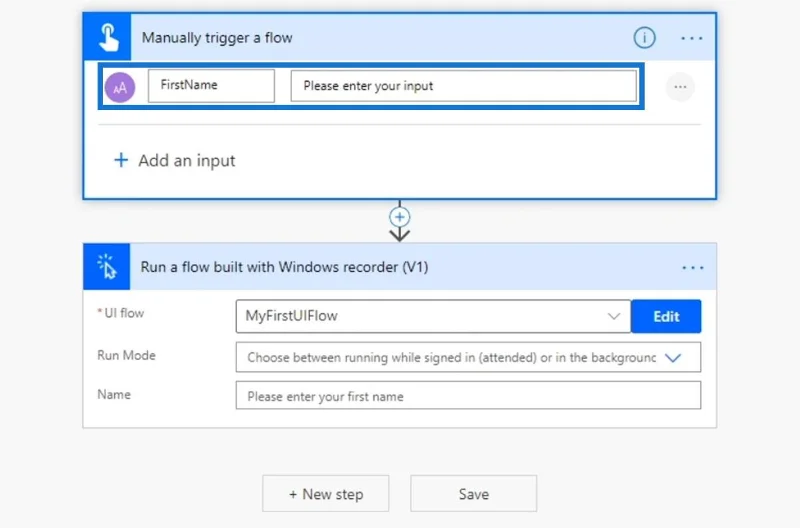Viewport: 800px width, 528px height.
Task: Add an input to the trigger
Action: (174, 161)
